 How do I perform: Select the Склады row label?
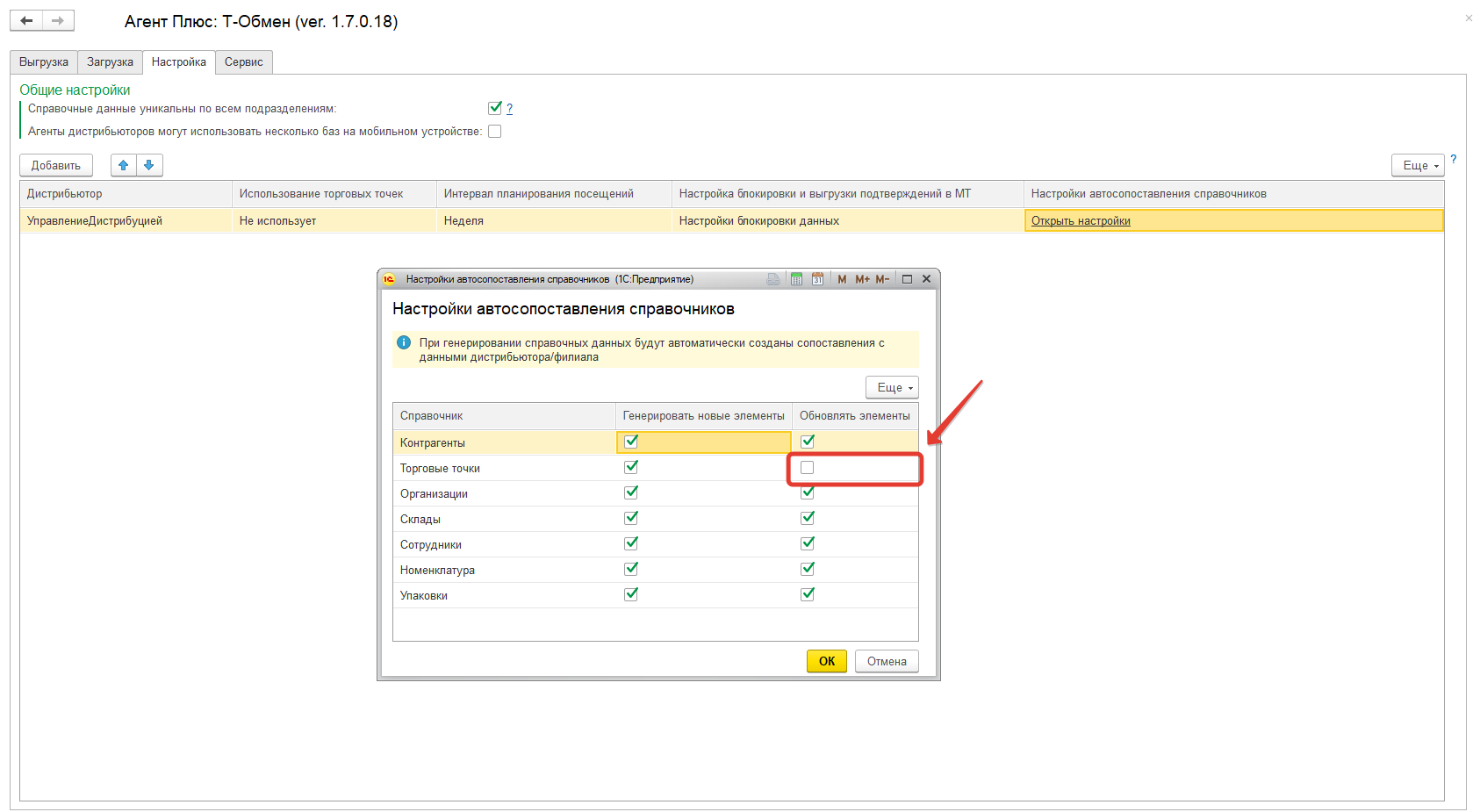[x=420, y=520]
